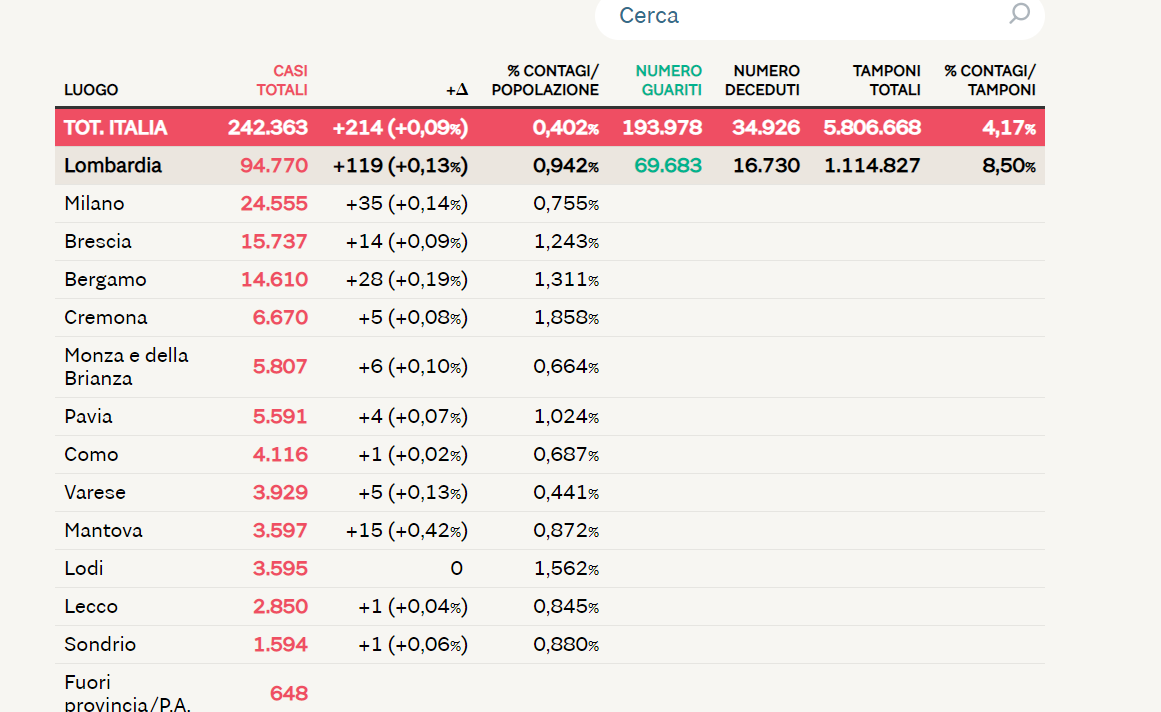This screenshot has width=1161, height=712.
Task: Select the Brescia province row
Action: click(x=549, y=242)
